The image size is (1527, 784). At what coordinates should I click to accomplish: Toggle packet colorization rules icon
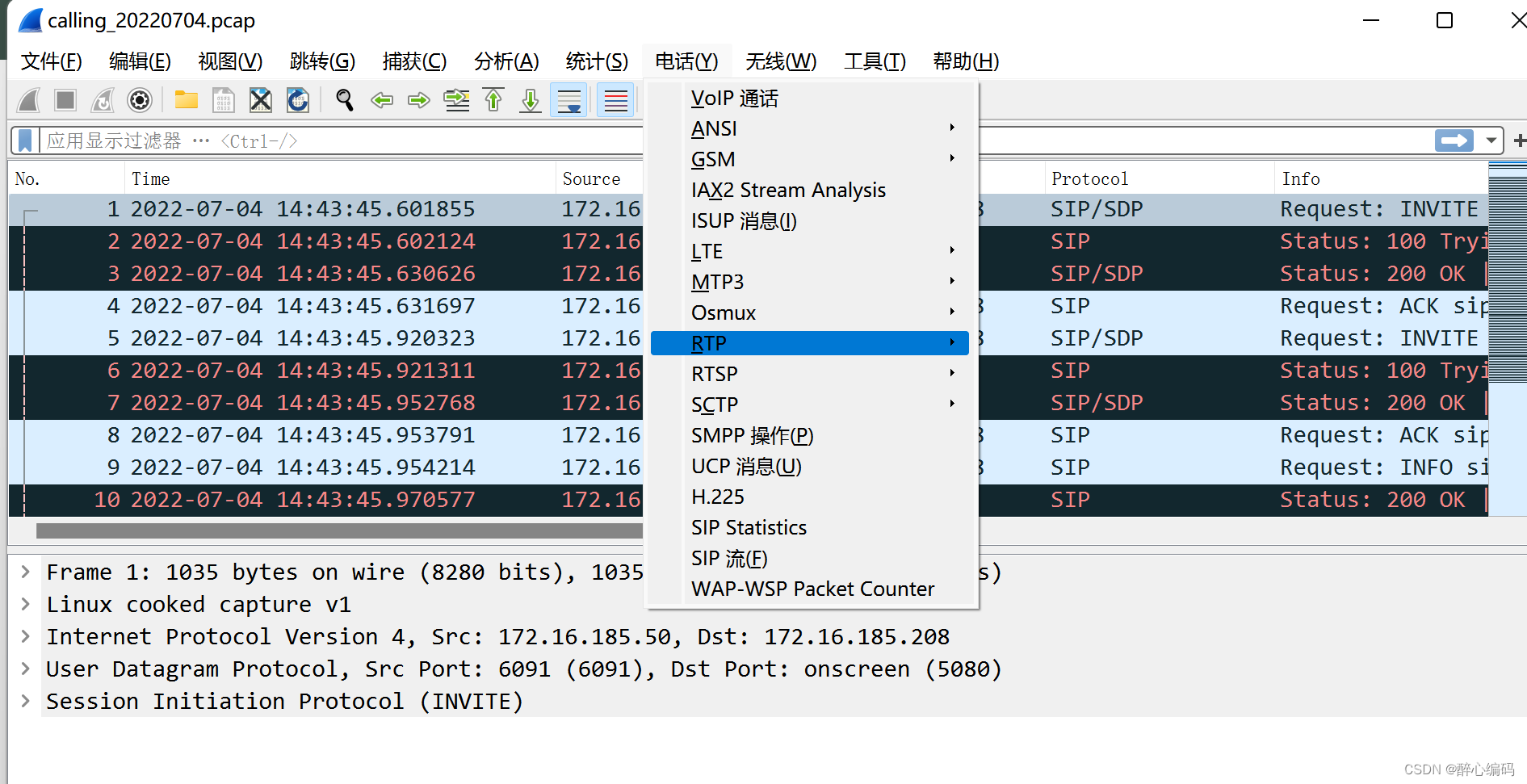point(615,100)
